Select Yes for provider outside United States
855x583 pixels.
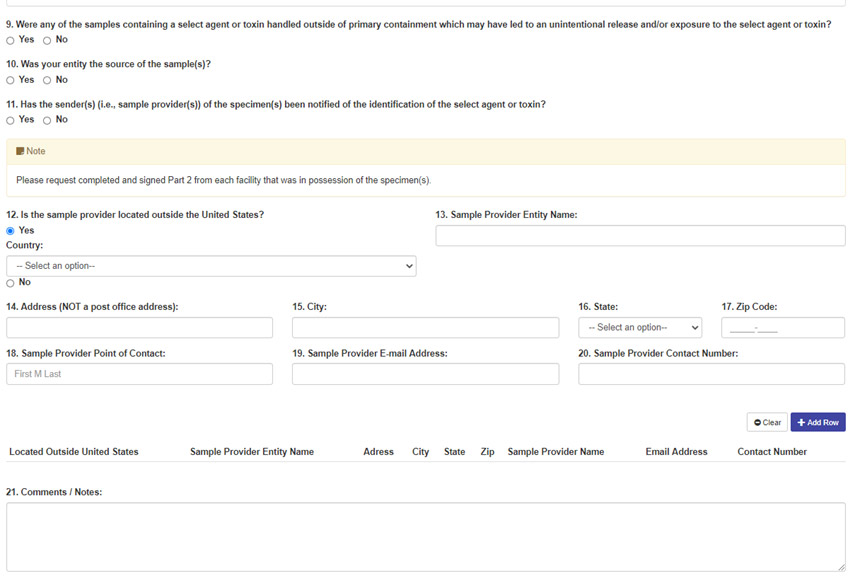pyautogui.click(x=10, y=231)
